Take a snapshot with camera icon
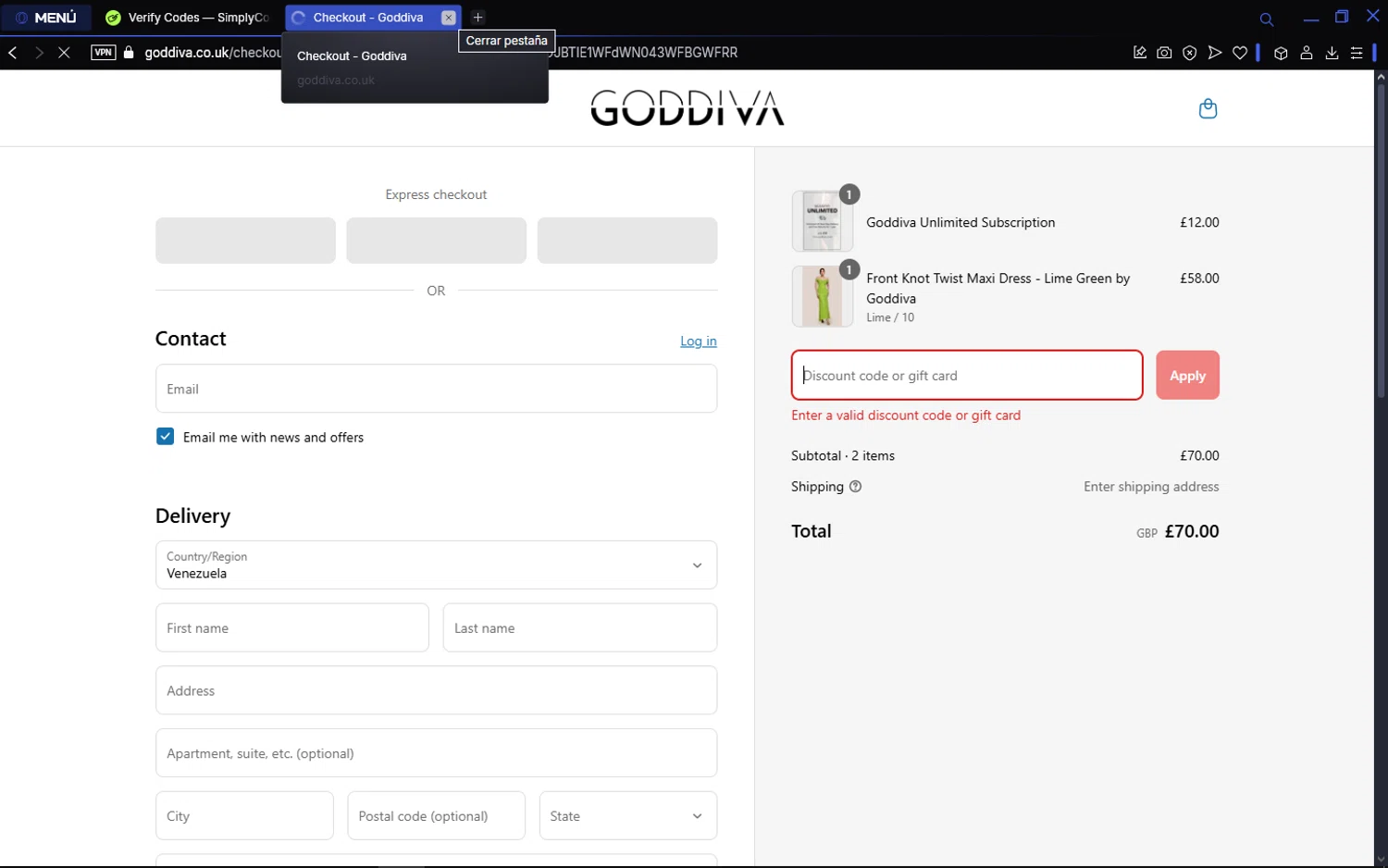The height and width of the screenshot is (868, 1388). [1165, 53]
